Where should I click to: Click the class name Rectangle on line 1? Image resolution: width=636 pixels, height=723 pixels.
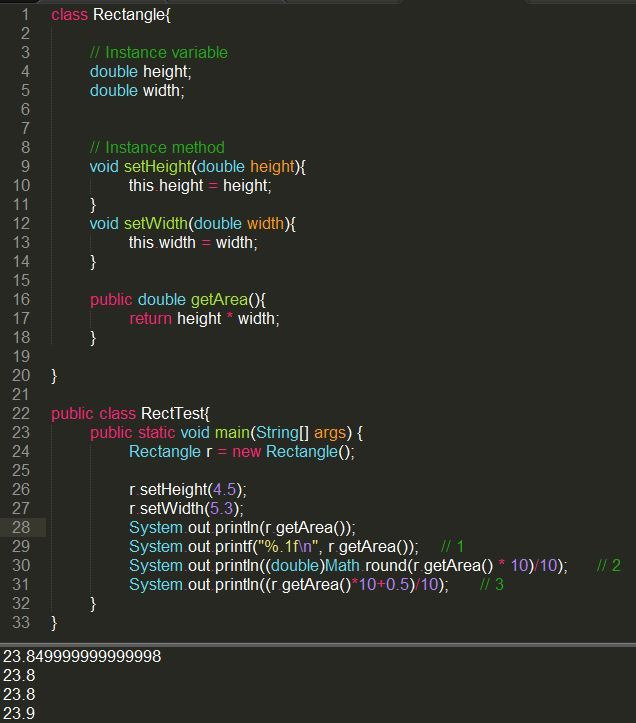coord(129,15)
